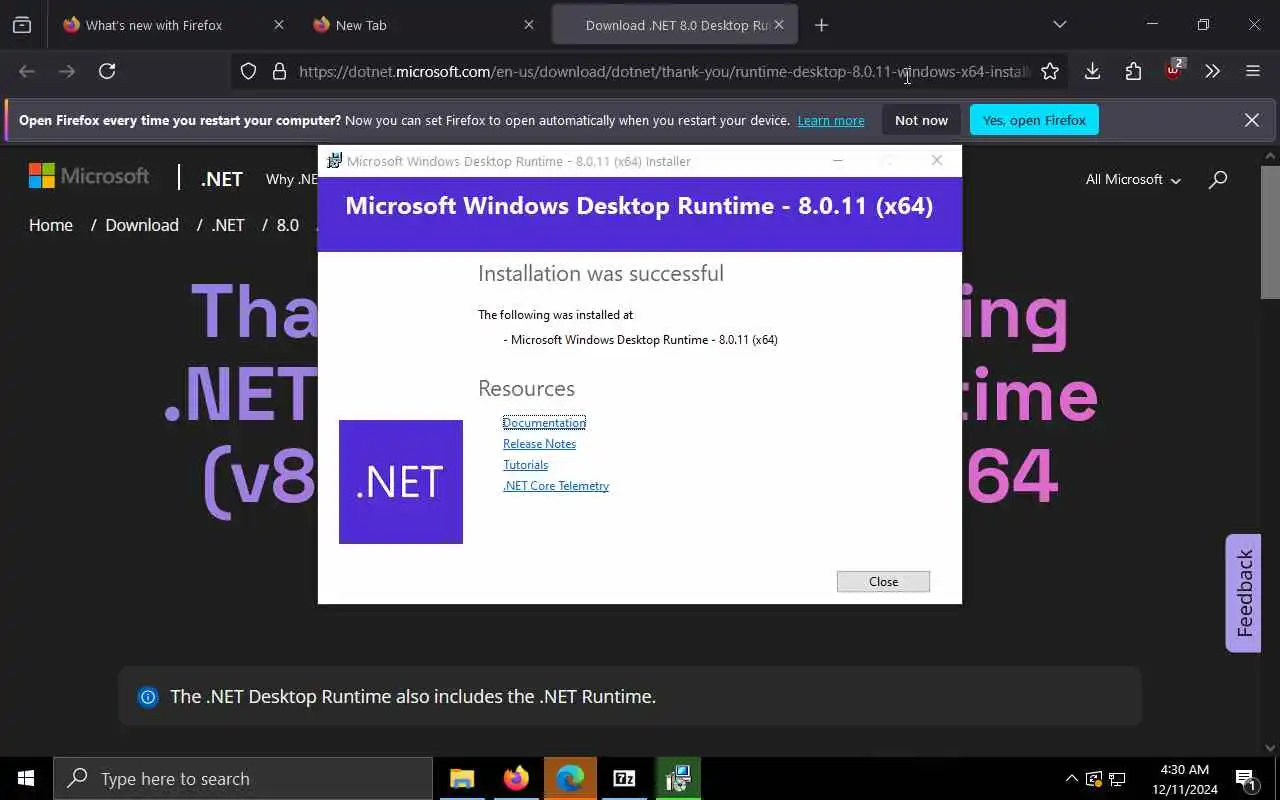Go to Home in the breadcrumb
The image size is (1280, 800).
[51, 225]
